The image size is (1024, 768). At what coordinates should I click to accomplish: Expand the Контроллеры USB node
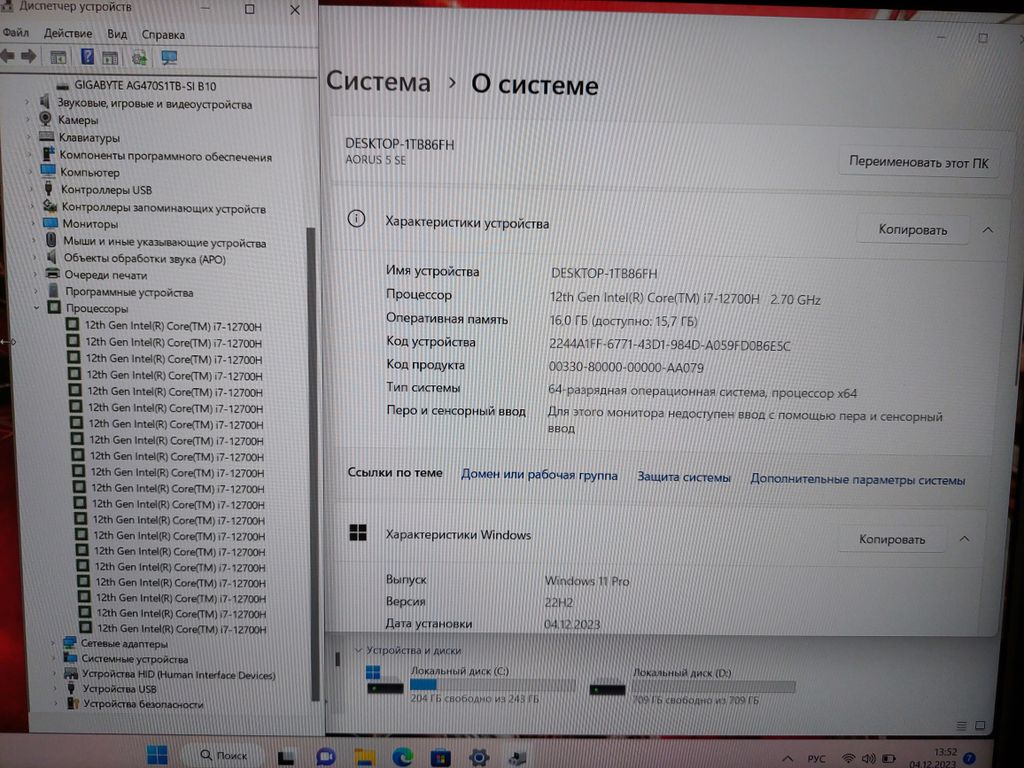click(x=35, y=190)
